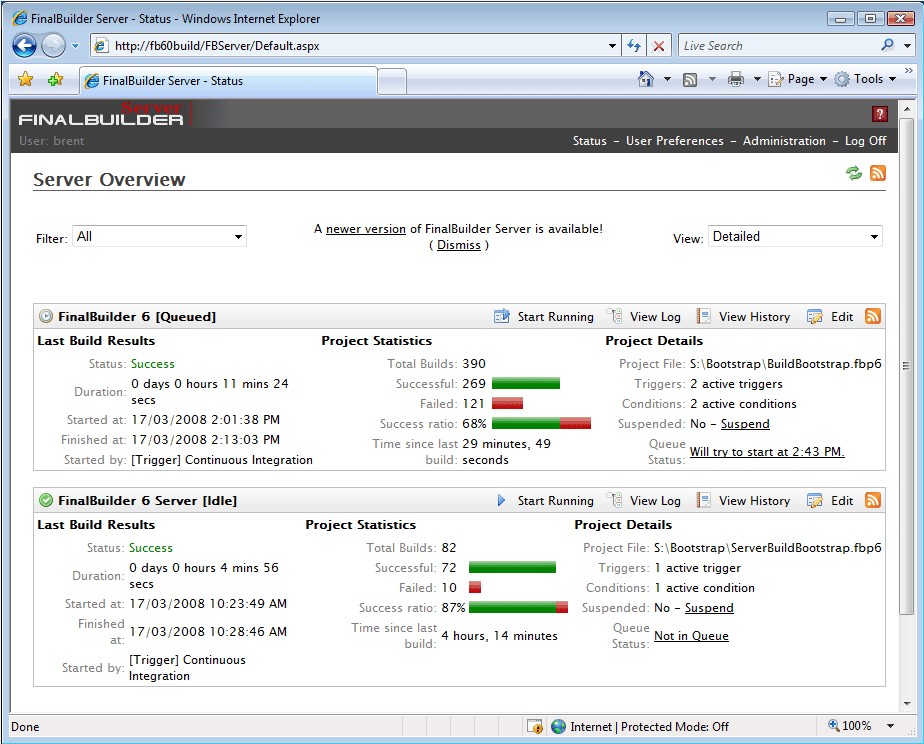Expand the Print button dropdown arrow
924x744 pixels.
tap(757, 79)
